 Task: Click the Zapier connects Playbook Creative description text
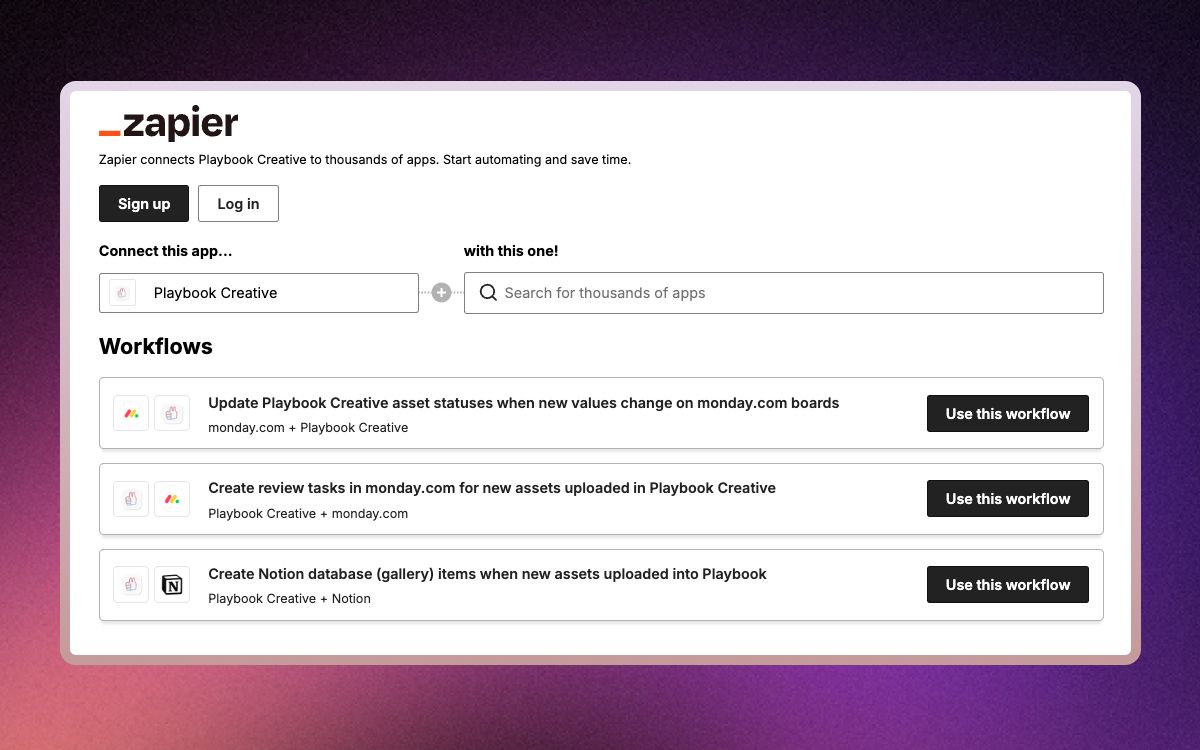(x=365, y=159)
